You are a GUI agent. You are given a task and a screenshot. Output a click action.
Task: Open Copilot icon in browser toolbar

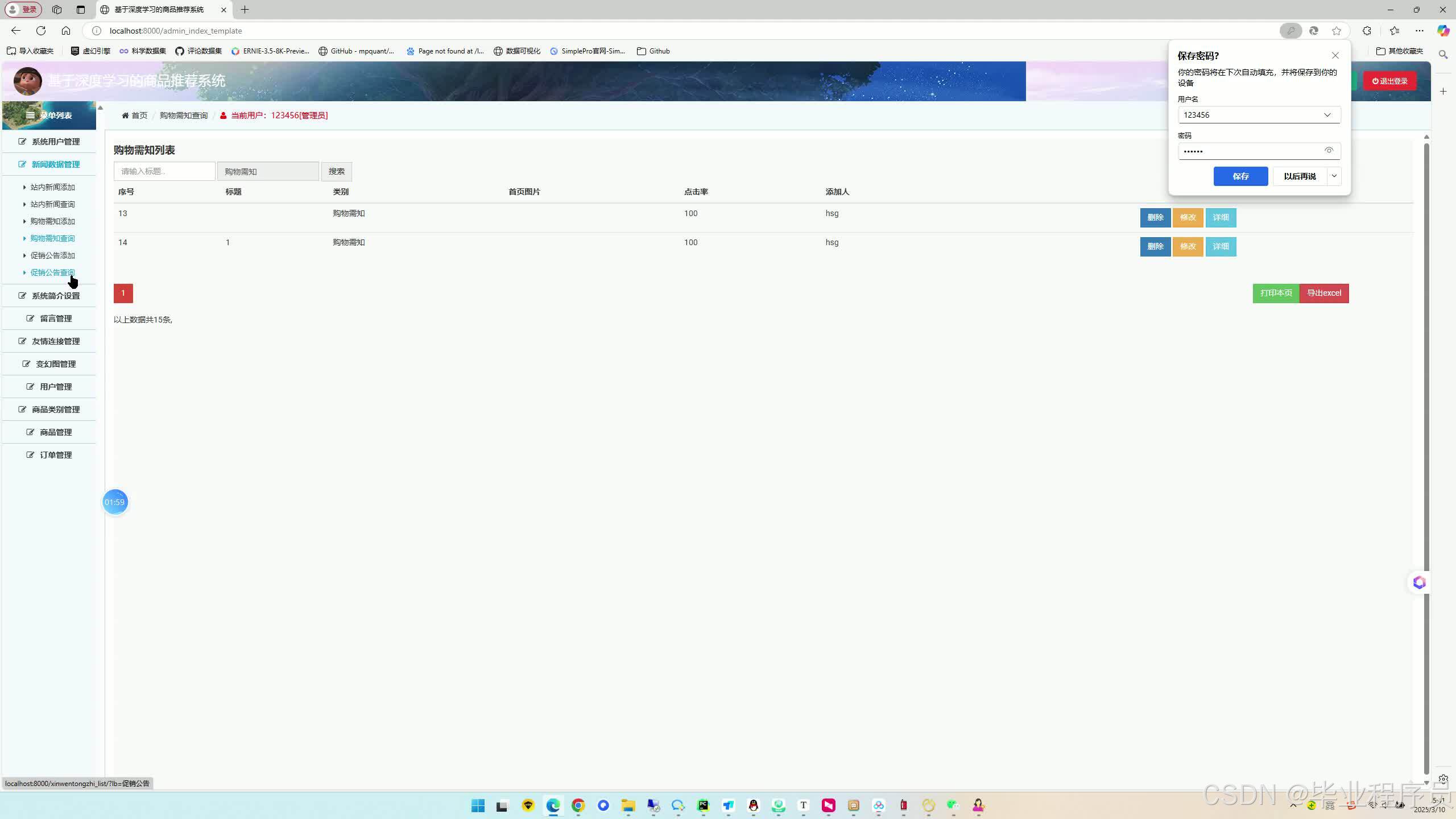[x=1443, y=31]
